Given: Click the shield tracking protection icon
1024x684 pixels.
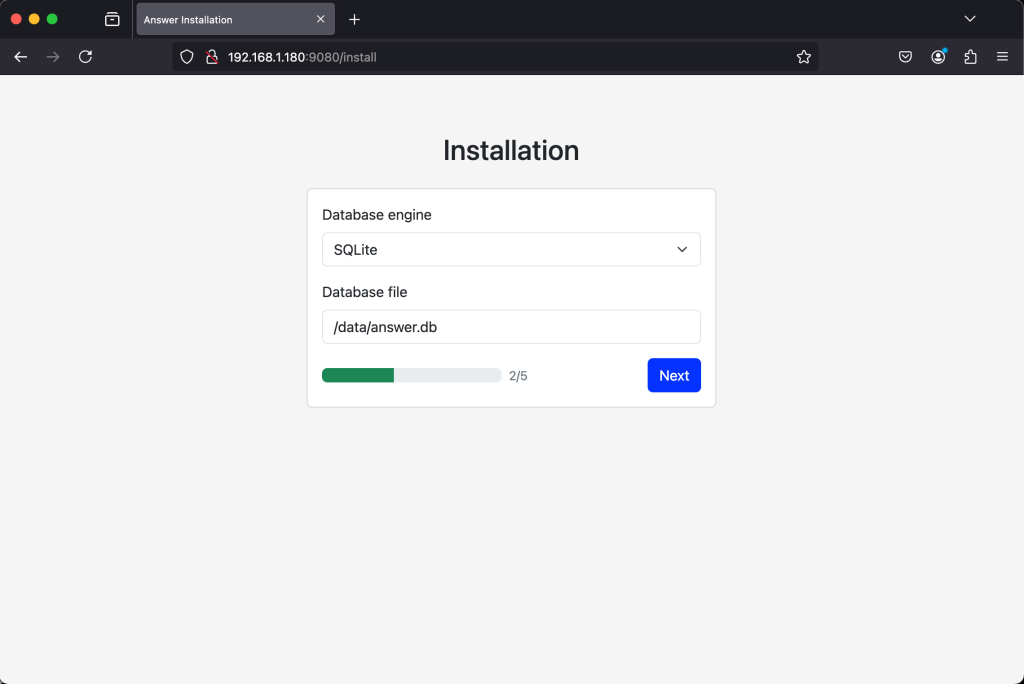Looking at the screenshot, I should [186, 57].
